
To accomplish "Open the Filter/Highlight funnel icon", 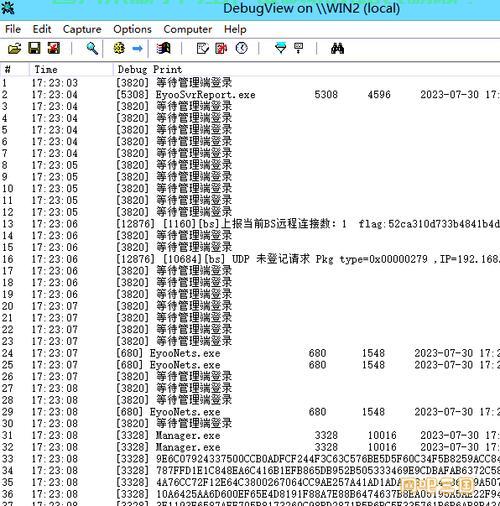I will coord(280,48).
